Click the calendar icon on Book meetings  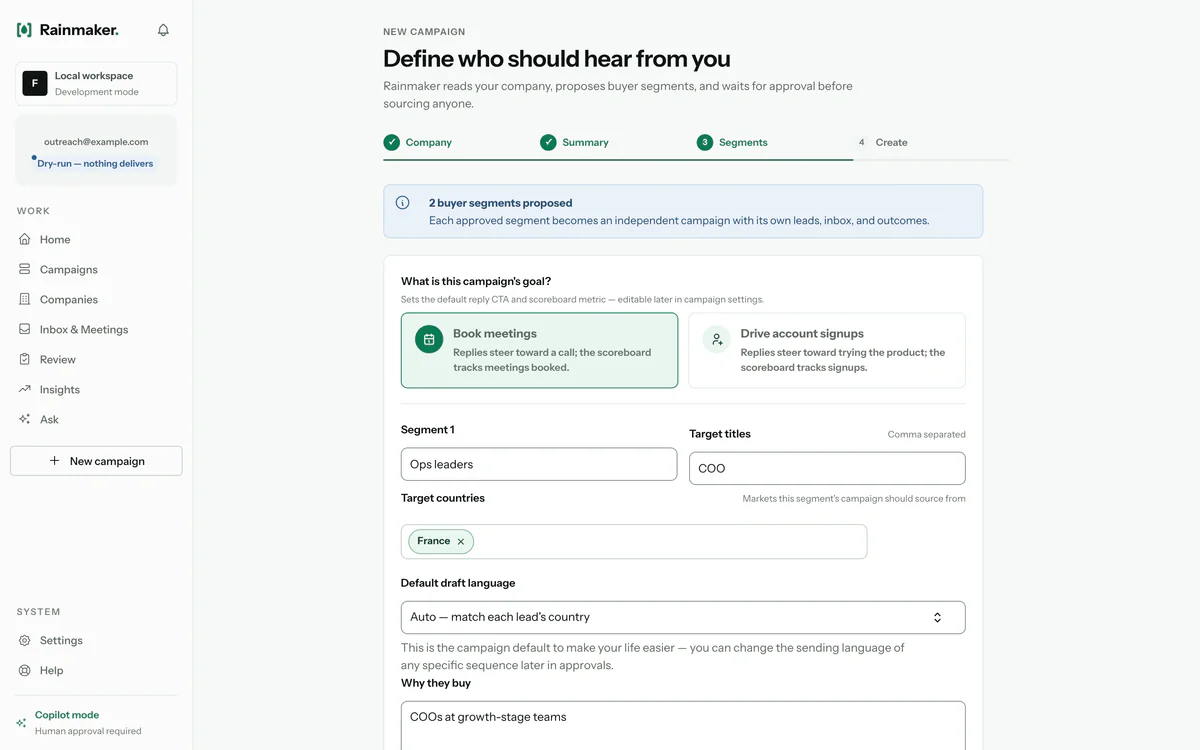[x=429, y=339]
